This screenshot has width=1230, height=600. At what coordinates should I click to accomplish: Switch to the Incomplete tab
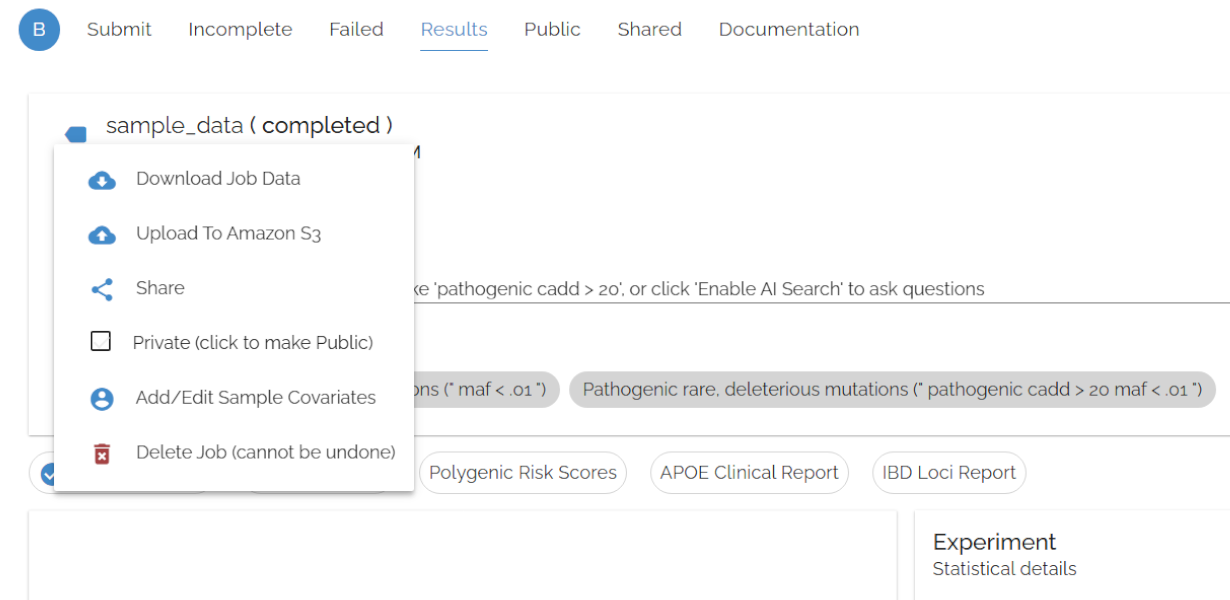tap(240, 30)
